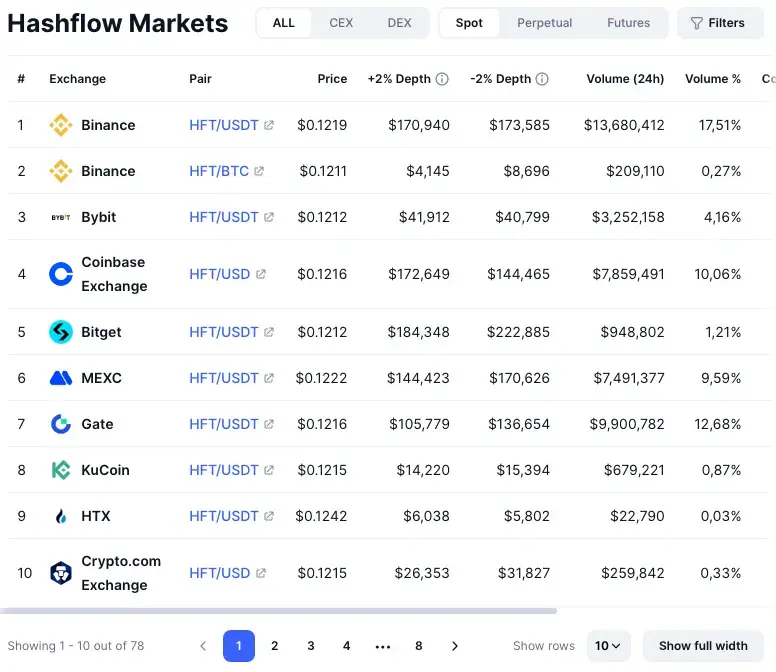Click the +2% Depth info icon

coord(442,79)
